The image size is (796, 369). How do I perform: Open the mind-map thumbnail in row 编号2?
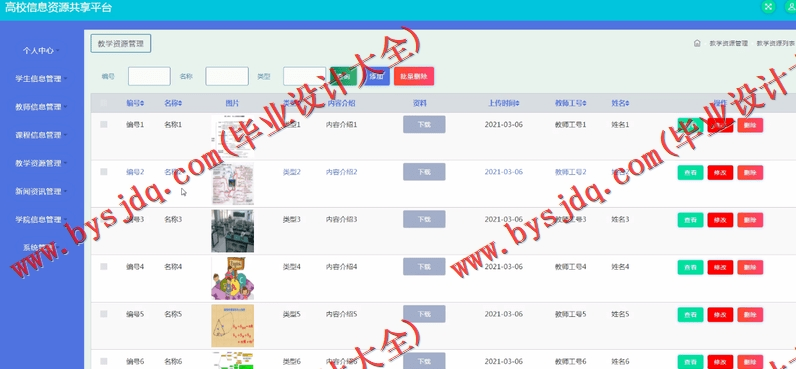pyautogui.click(x=233, y=184)
